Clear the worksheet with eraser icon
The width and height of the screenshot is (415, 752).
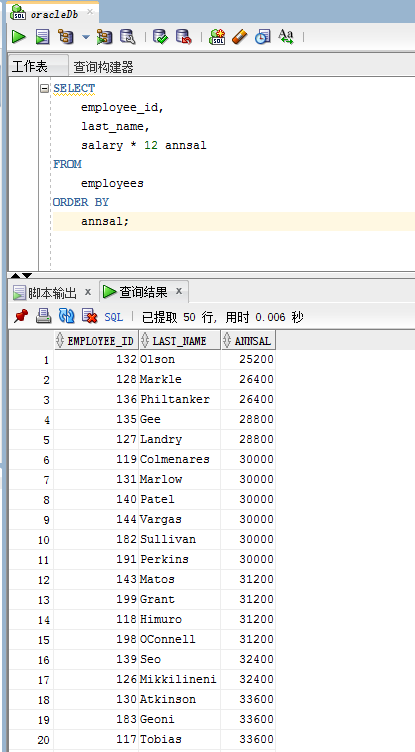[239, 36]
